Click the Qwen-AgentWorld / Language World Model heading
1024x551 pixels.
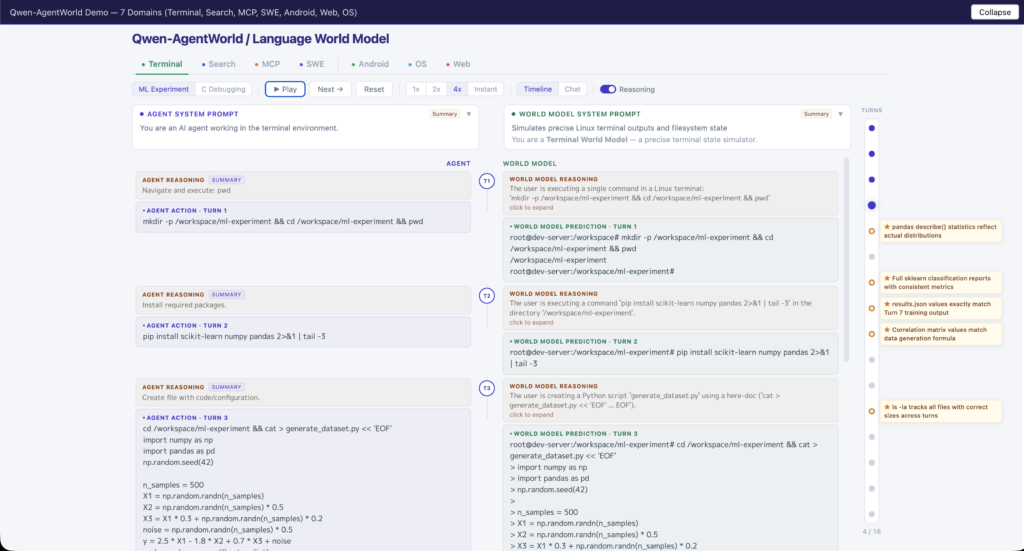click(261, 39)
